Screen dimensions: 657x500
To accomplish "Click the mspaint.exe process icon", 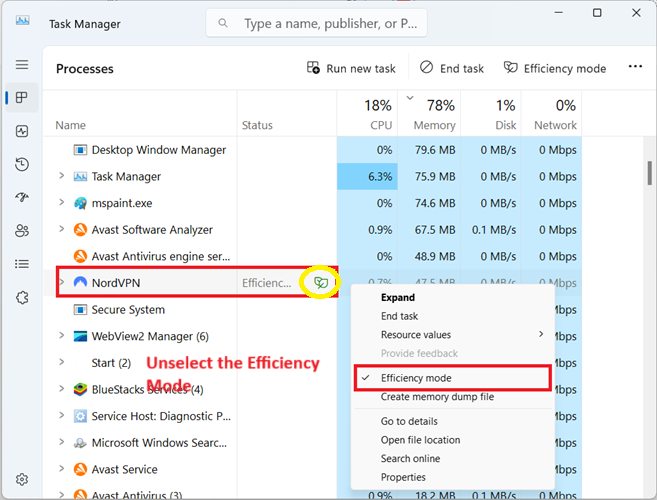I will (80, 203).
